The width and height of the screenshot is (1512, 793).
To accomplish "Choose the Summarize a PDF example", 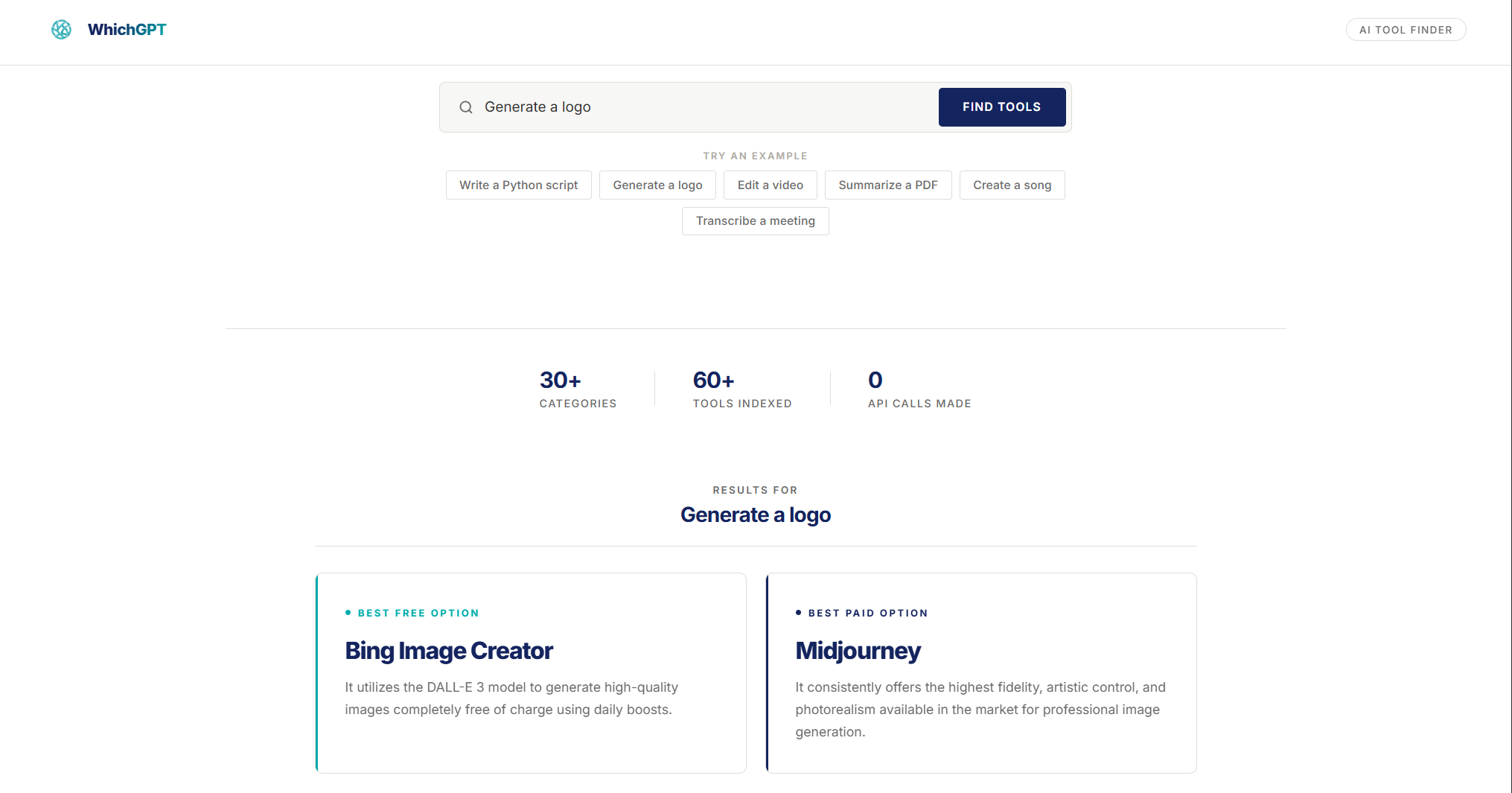I will (x=888, y=185).
